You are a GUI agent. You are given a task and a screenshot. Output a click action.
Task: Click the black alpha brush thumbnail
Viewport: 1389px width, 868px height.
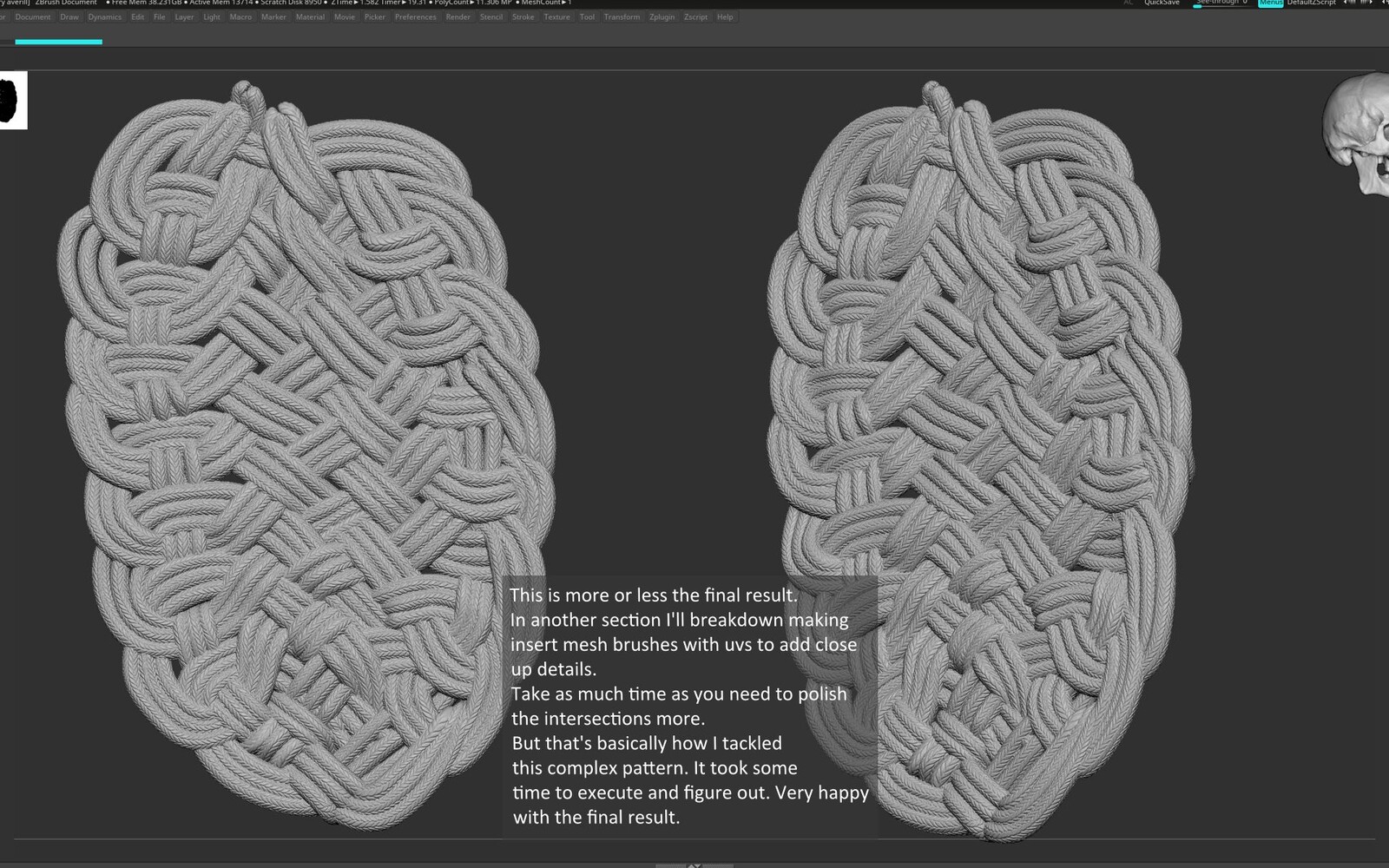(x=12, y=100)
